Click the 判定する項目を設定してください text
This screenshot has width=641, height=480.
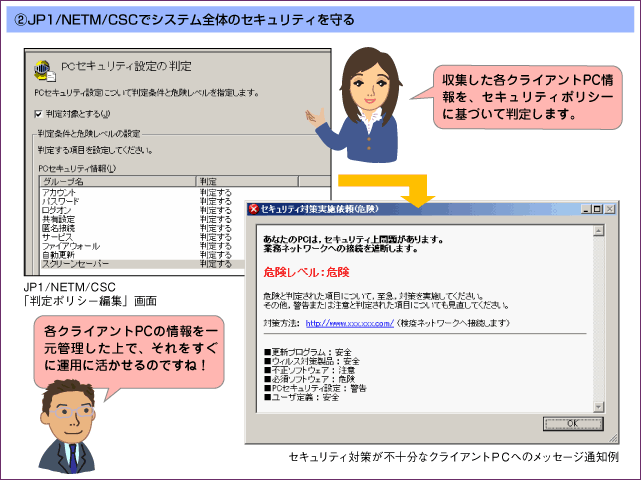coord(95,150)
